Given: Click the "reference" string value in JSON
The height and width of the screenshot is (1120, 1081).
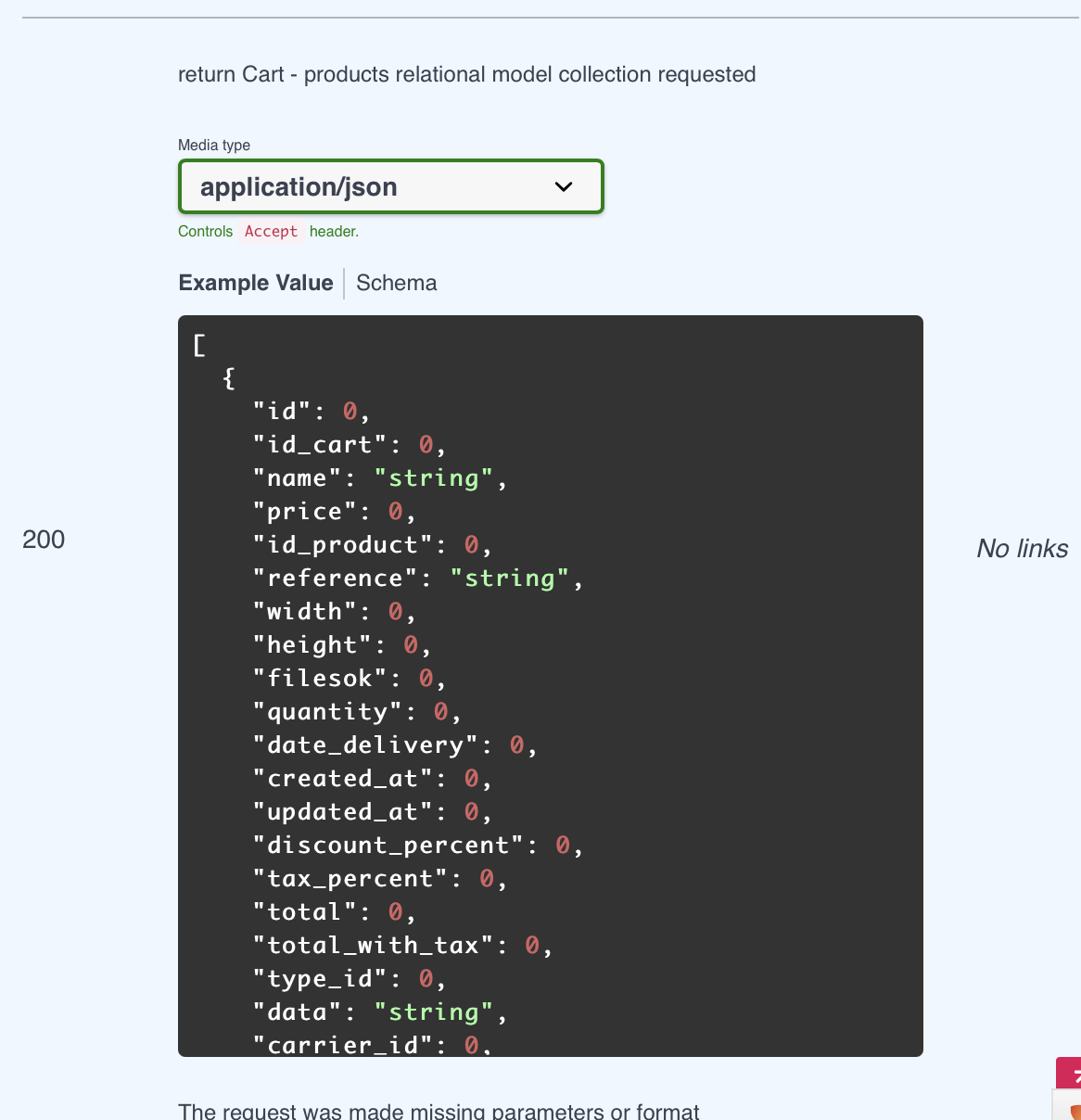Looking at the screenshot, I should pyautogui.click(x=510, y=579).
